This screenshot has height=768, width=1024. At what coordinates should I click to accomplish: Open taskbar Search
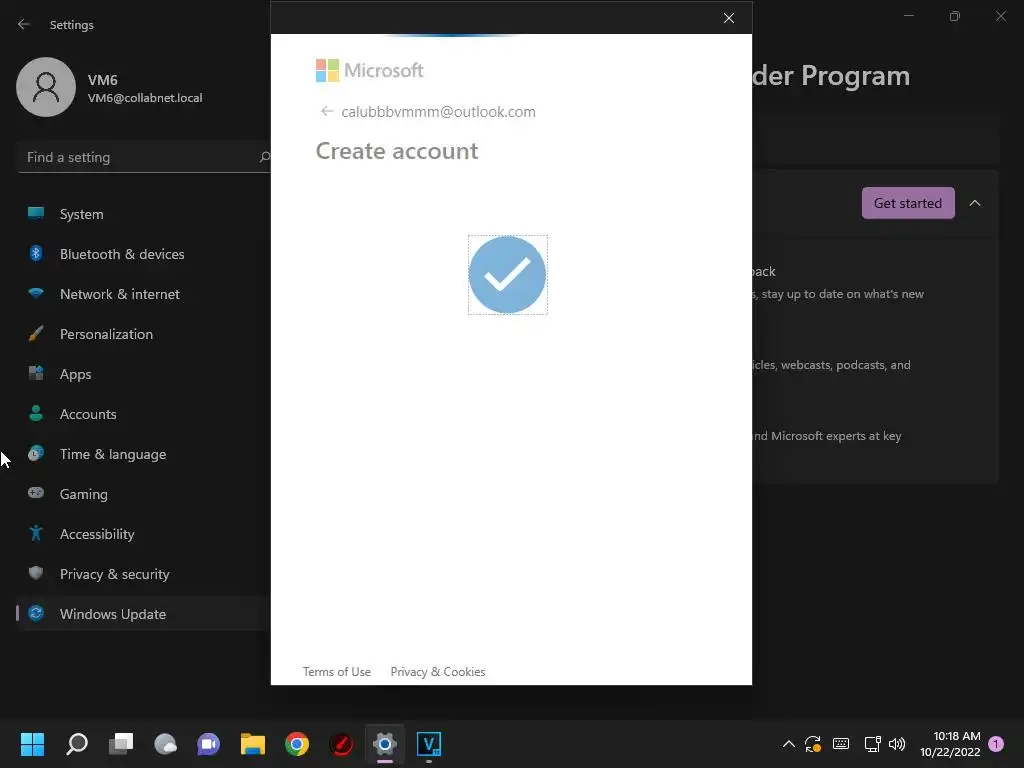[77, 744]
